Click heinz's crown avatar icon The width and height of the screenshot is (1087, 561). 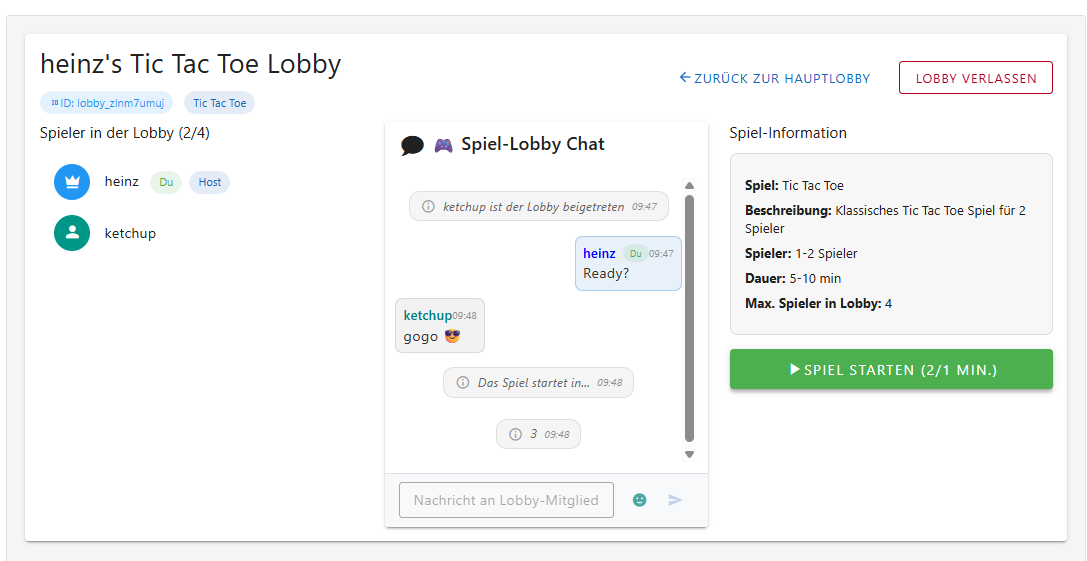(72, 182)
